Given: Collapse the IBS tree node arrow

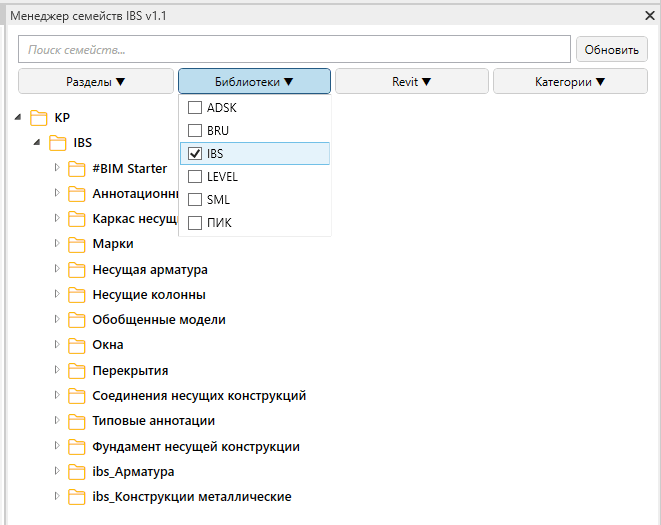Looking at the screenshot, I should pyautogui.click(x=37, y=142).
